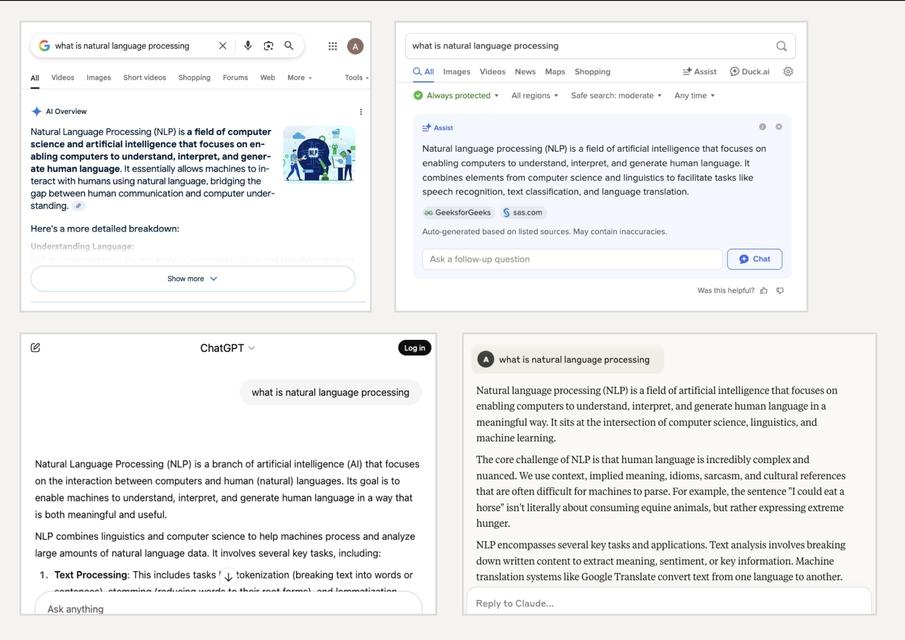
Task: Select the DuckDuckGo All tab
Action: (424, 72)
